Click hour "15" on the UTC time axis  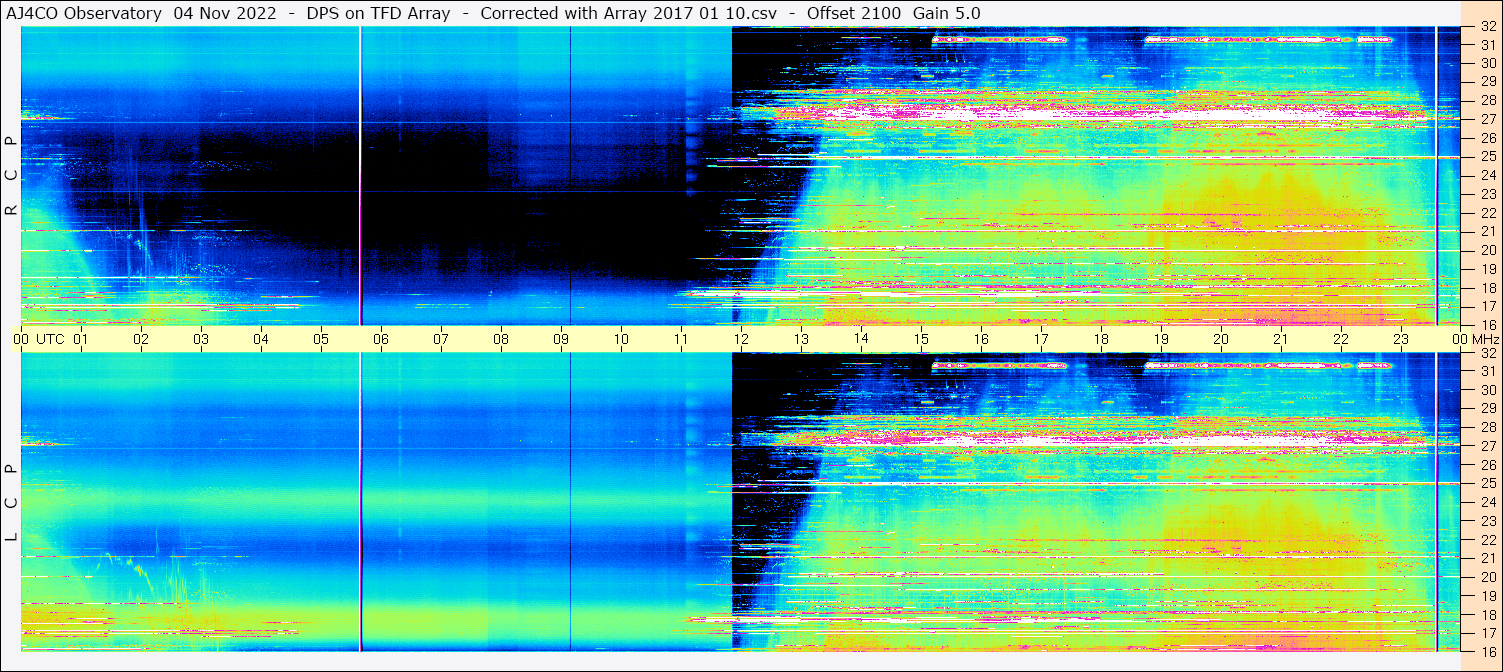point(921,339)
